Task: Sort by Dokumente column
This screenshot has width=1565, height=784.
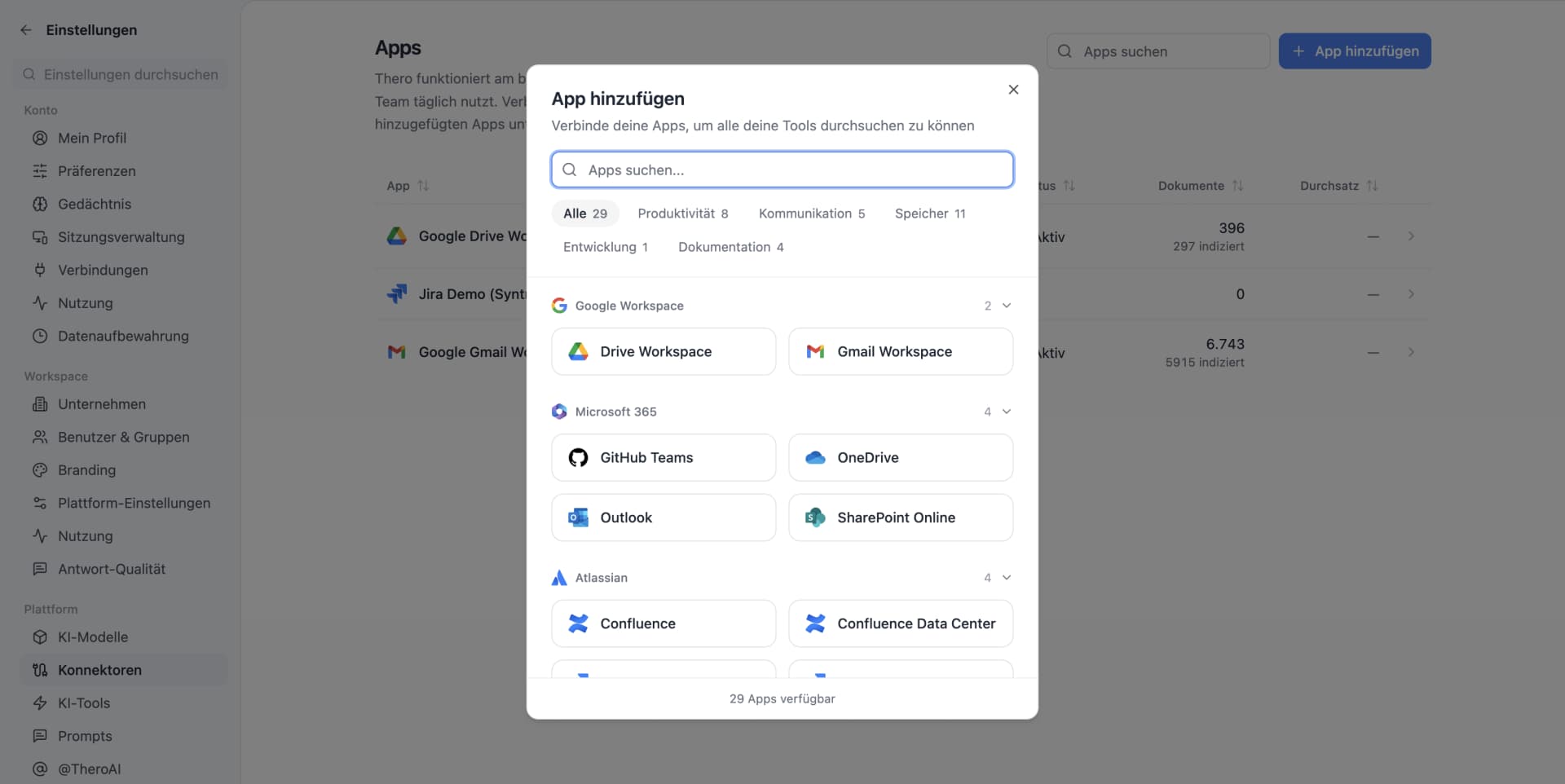Action: (1201, 186)
